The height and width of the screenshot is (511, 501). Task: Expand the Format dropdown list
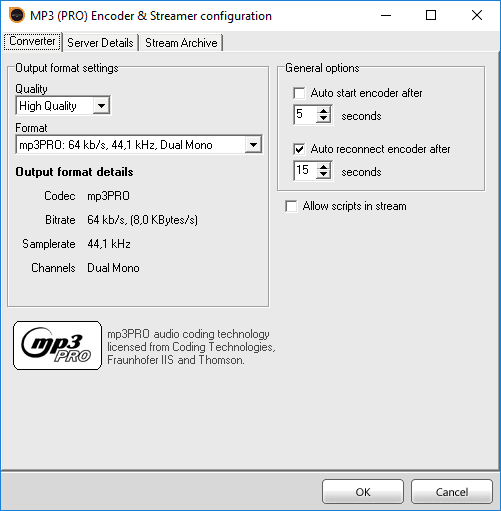coord(253,145)
